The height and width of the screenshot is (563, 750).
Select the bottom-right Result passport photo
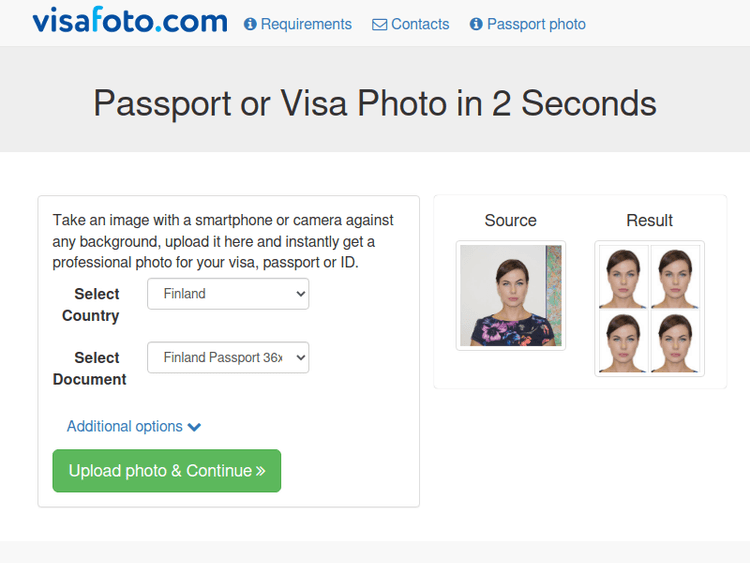pos(676,341)
